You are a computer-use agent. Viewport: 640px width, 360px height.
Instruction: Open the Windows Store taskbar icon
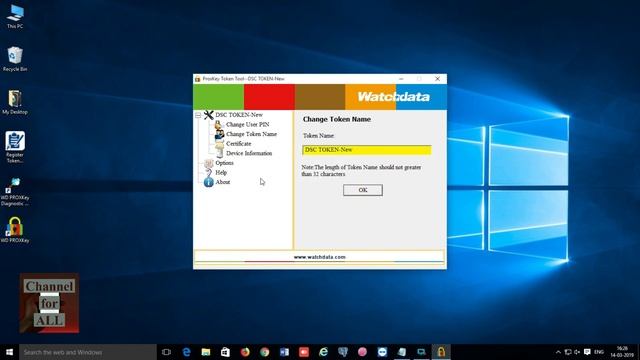click(225, 352)
